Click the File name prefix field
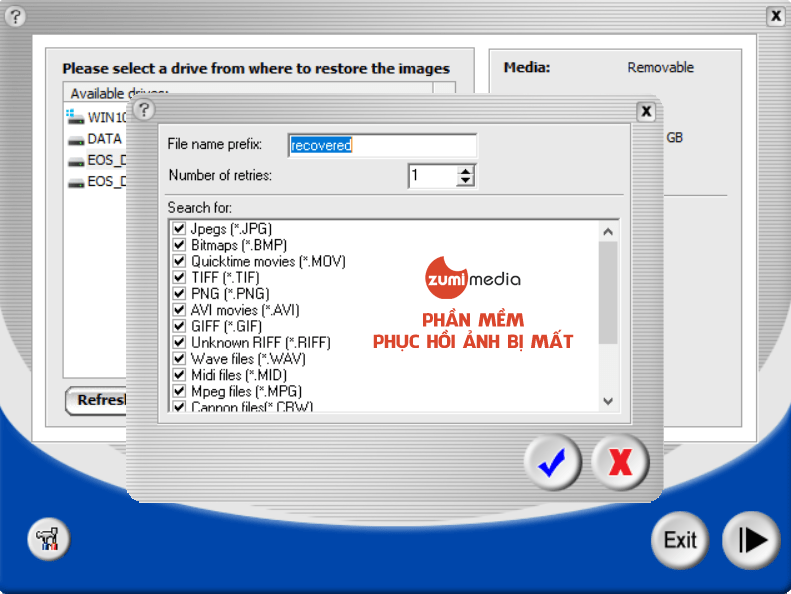The image size is (791, 594). click(381, 146)
